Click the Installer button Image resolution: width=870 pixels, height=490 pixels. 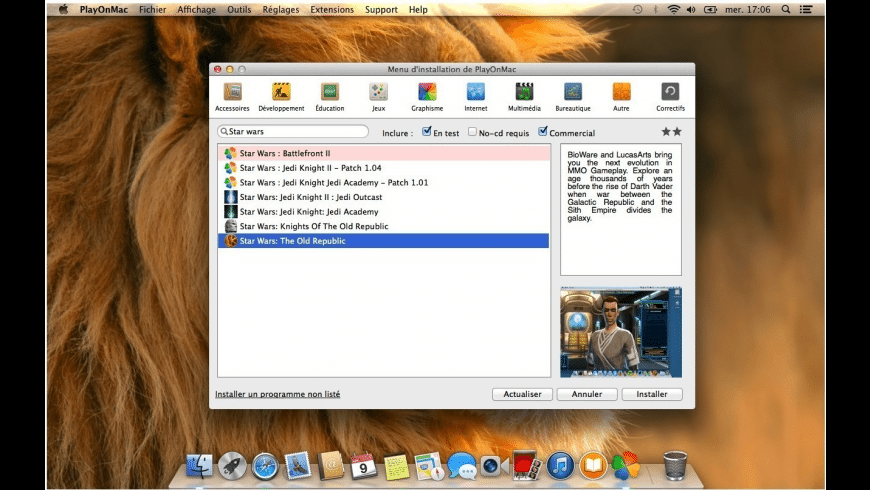(x=652, y=394)
